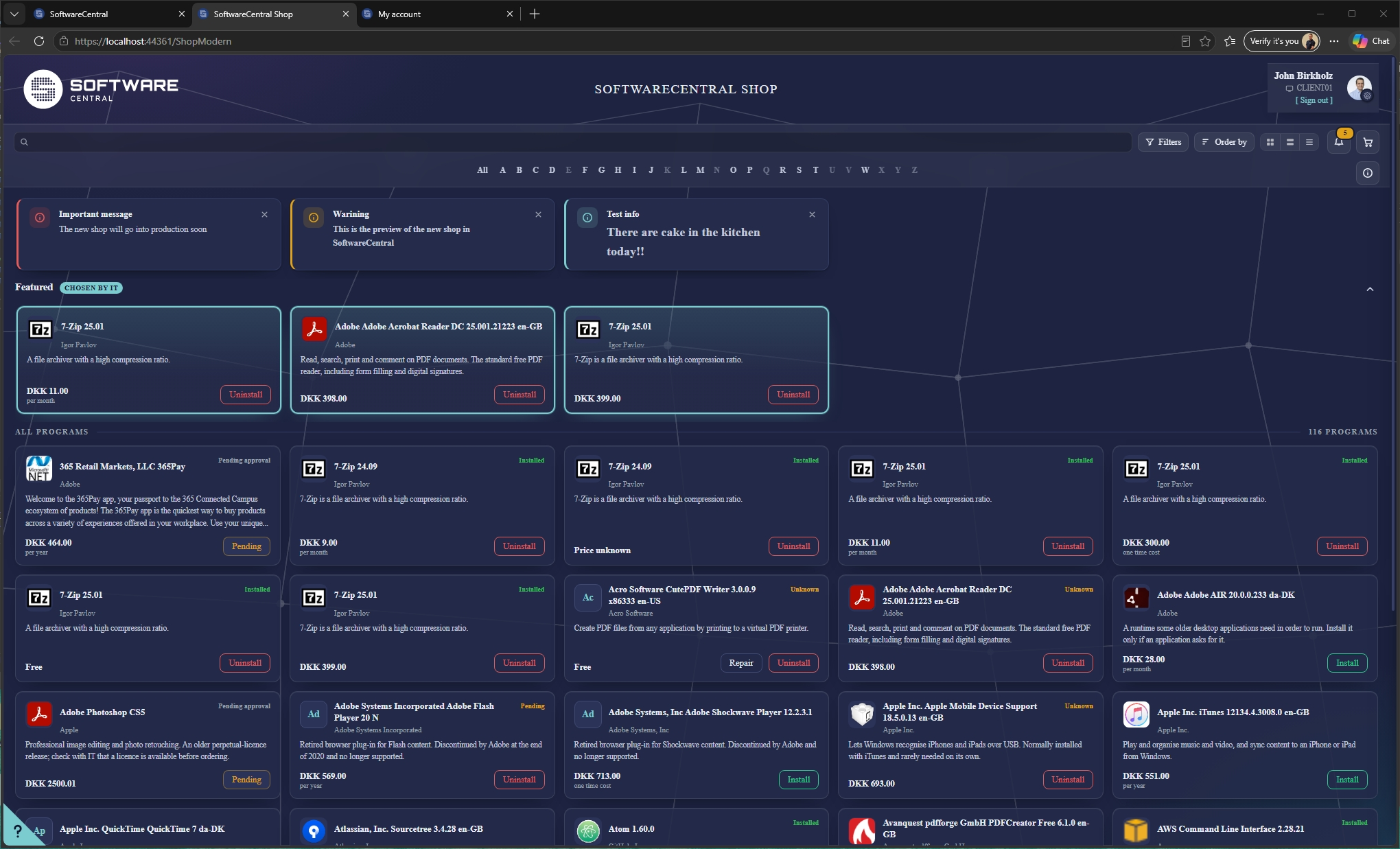This screenshot has width=1400, height=849.
Task: Collapse the Featured section chevron
Action: pos(1370,289)
